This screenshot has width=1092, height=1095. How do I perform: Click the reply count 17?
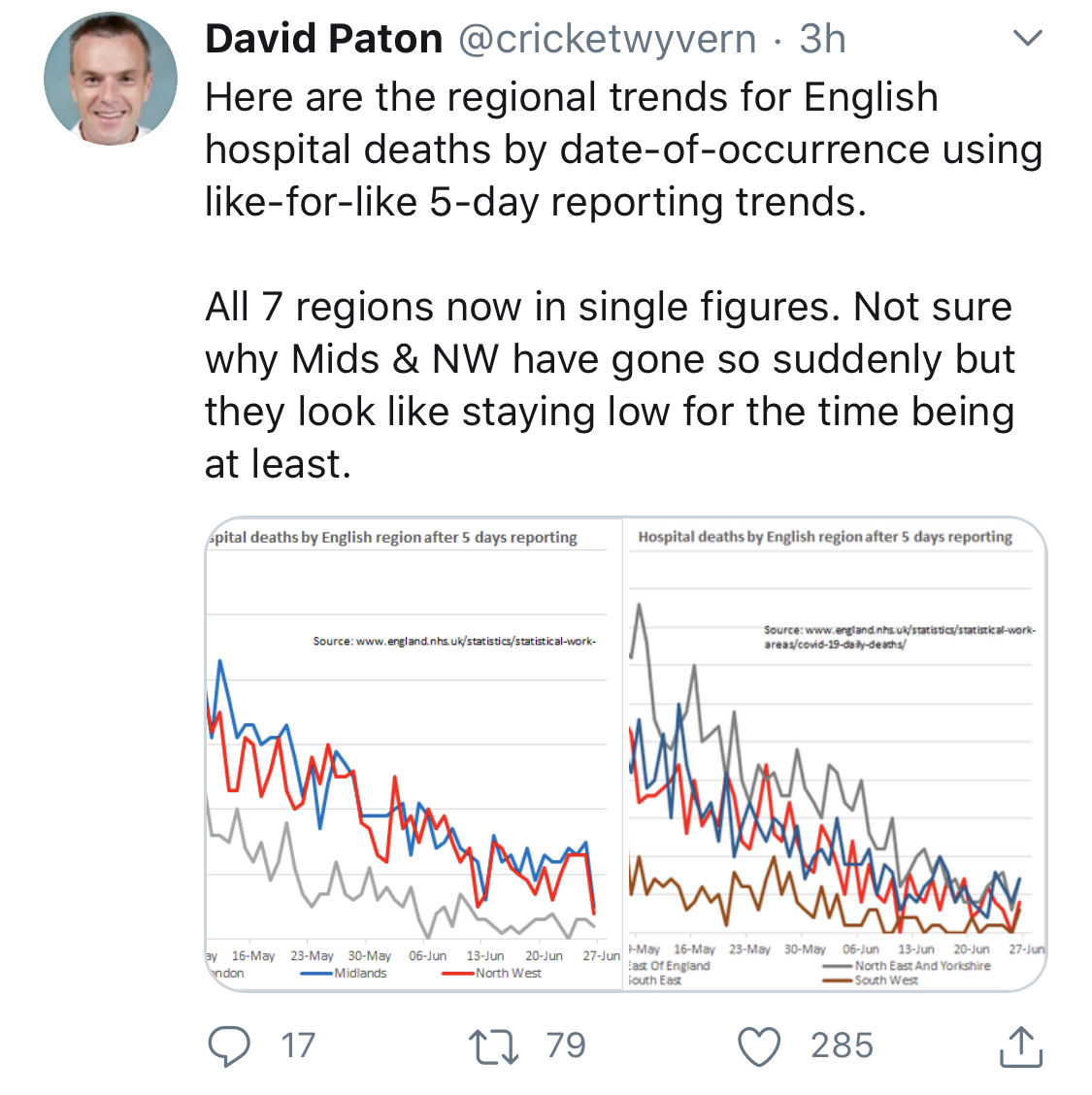point(298,1045)
